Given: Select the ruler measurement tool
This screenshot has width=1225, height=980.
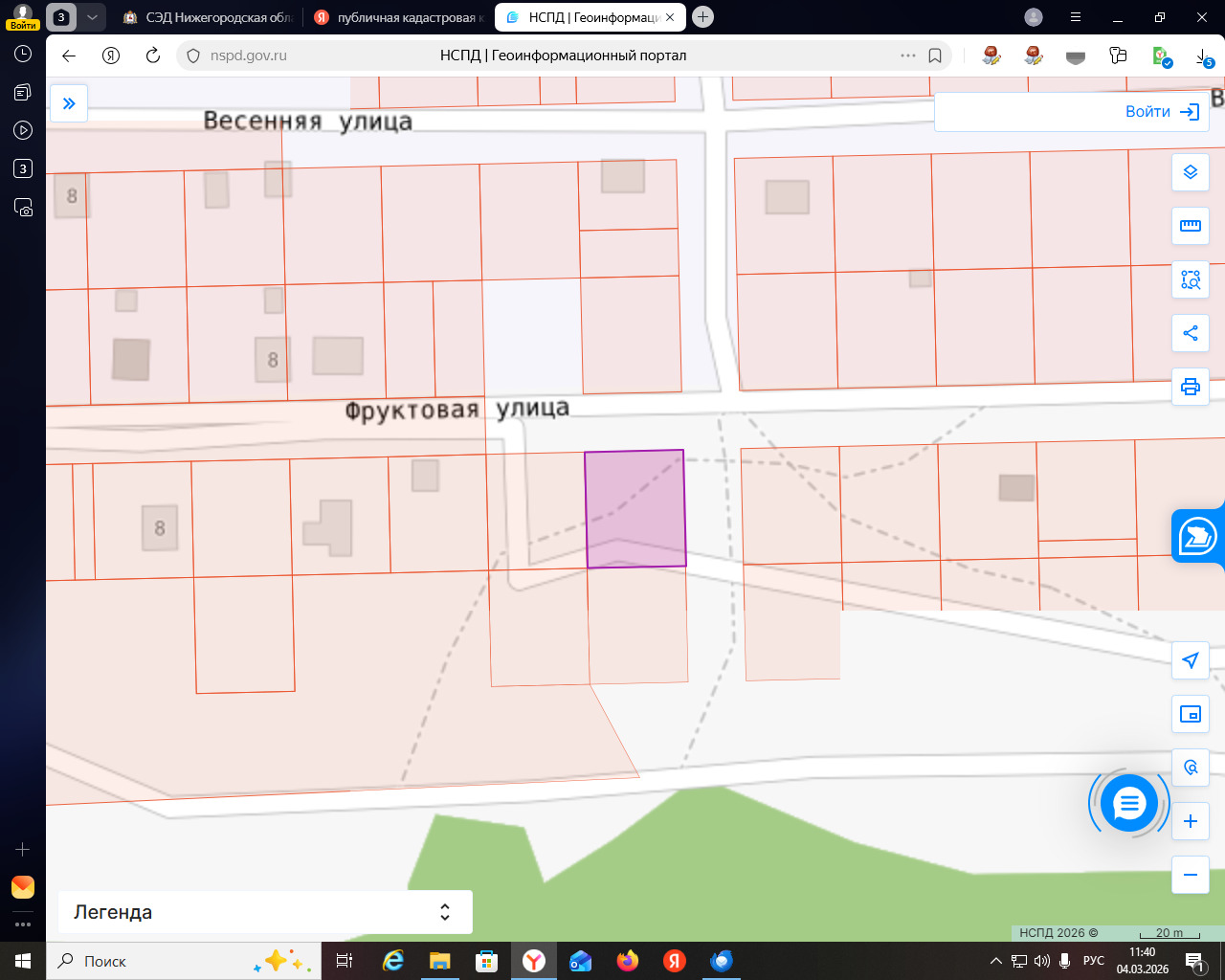Looking at the screenshot, I should (1191, 226).
